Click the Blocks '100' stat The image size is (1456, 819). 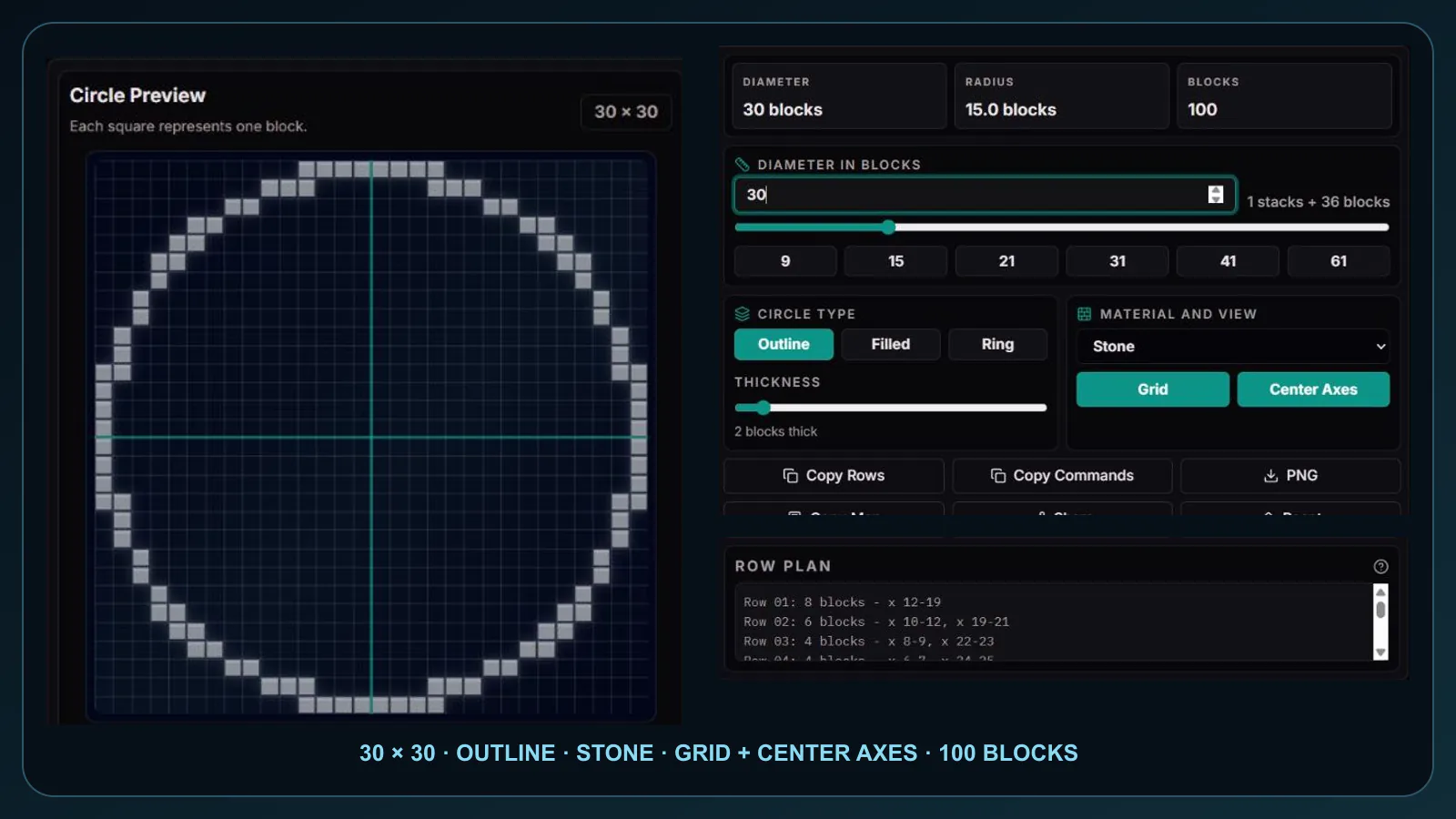[1284, 96]
